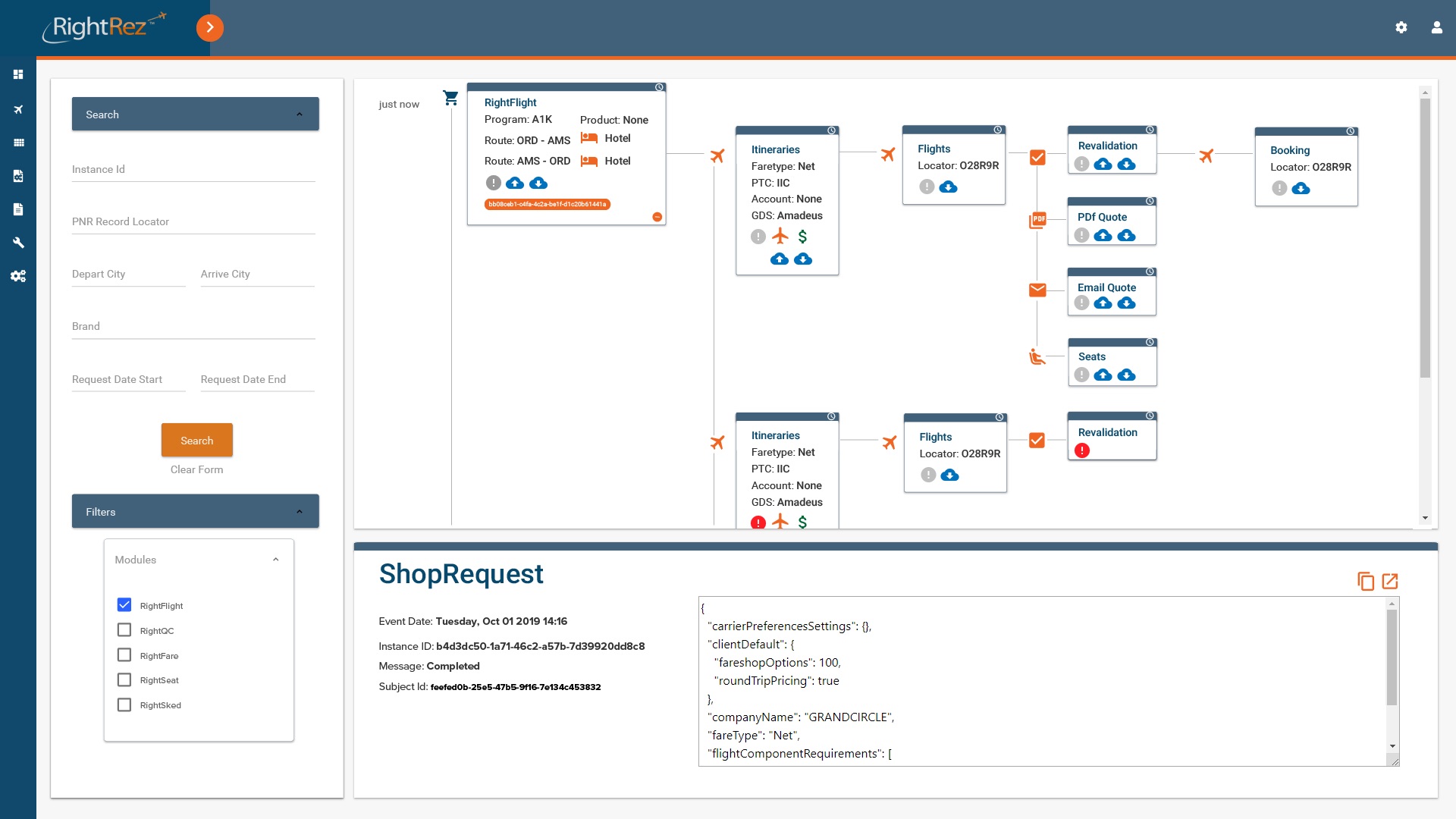Click the RightRez logo

click(104, 28)
